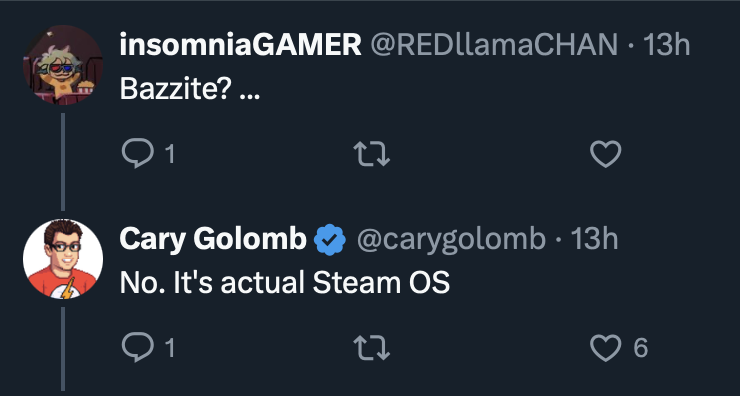The width and height of the screenshot is (740, 396).
Task: Reply to insomniaGAMER's Bazzite tweet
Action: 138,153
